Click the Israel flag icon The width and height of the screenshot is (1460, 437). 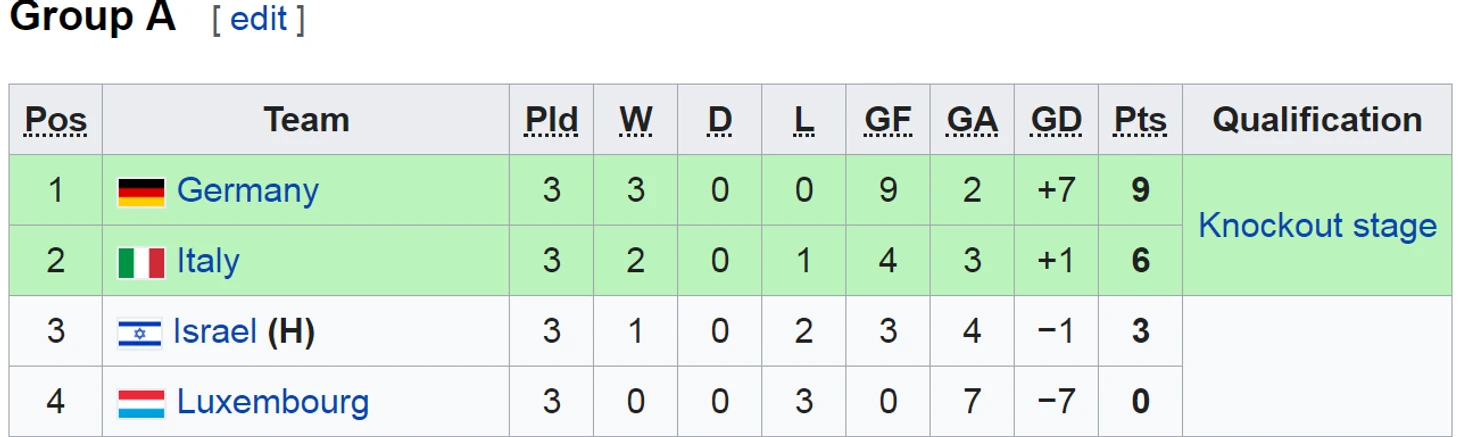tap(139, 333)
